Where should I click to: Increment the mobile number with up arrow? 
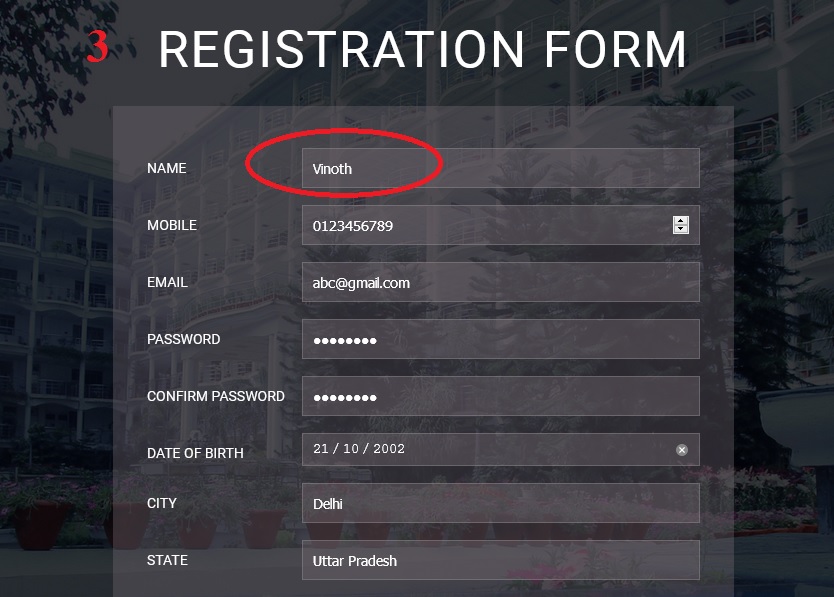pyautogui.click(x=681, y=221)
